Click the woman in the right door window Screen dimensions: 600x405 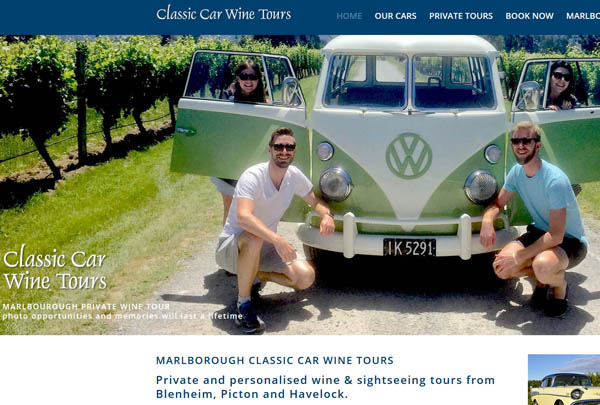coord(561,85)
